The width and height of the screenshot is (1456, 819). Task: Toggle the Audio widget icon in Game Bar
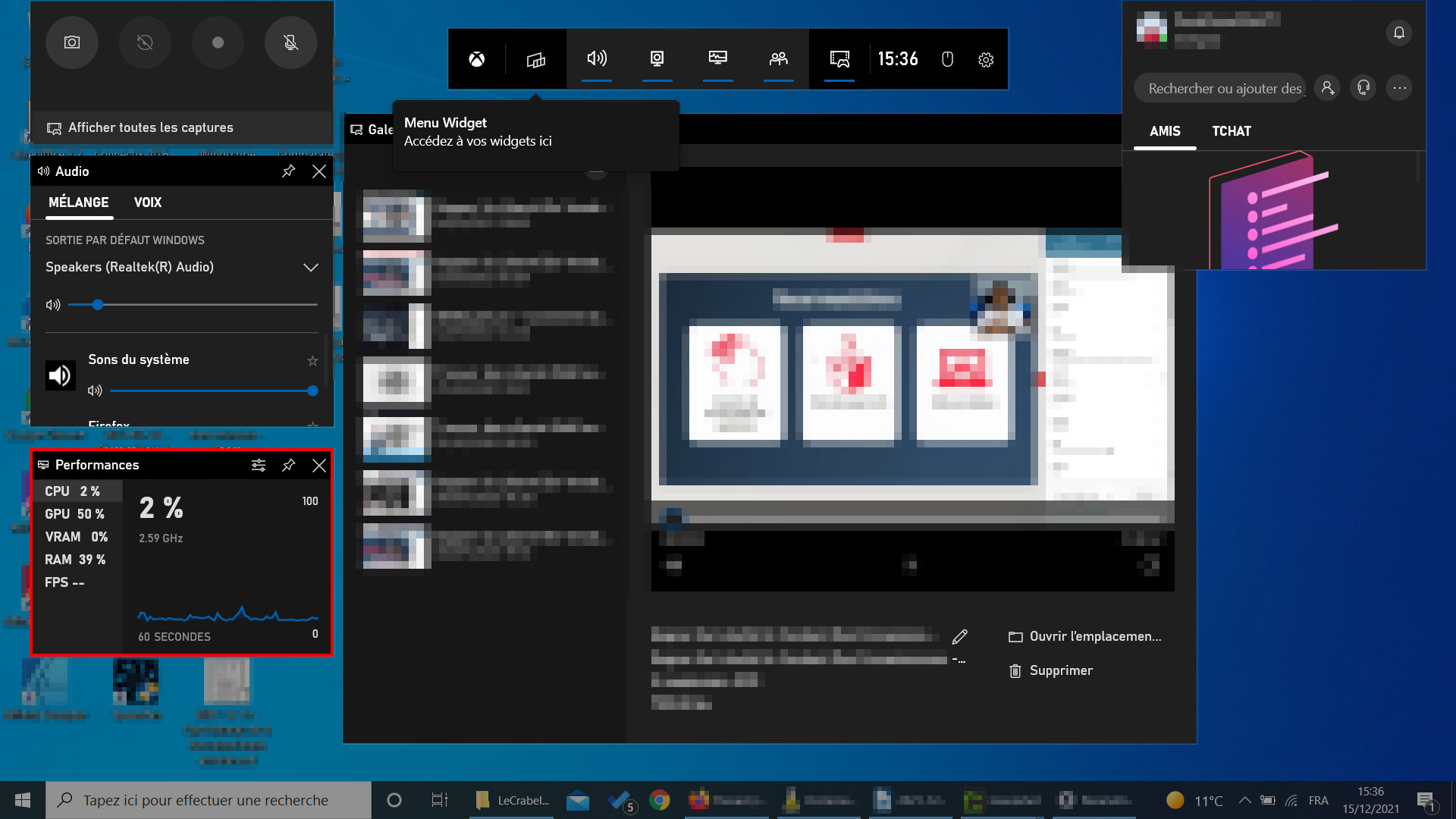tap(597, 59)
